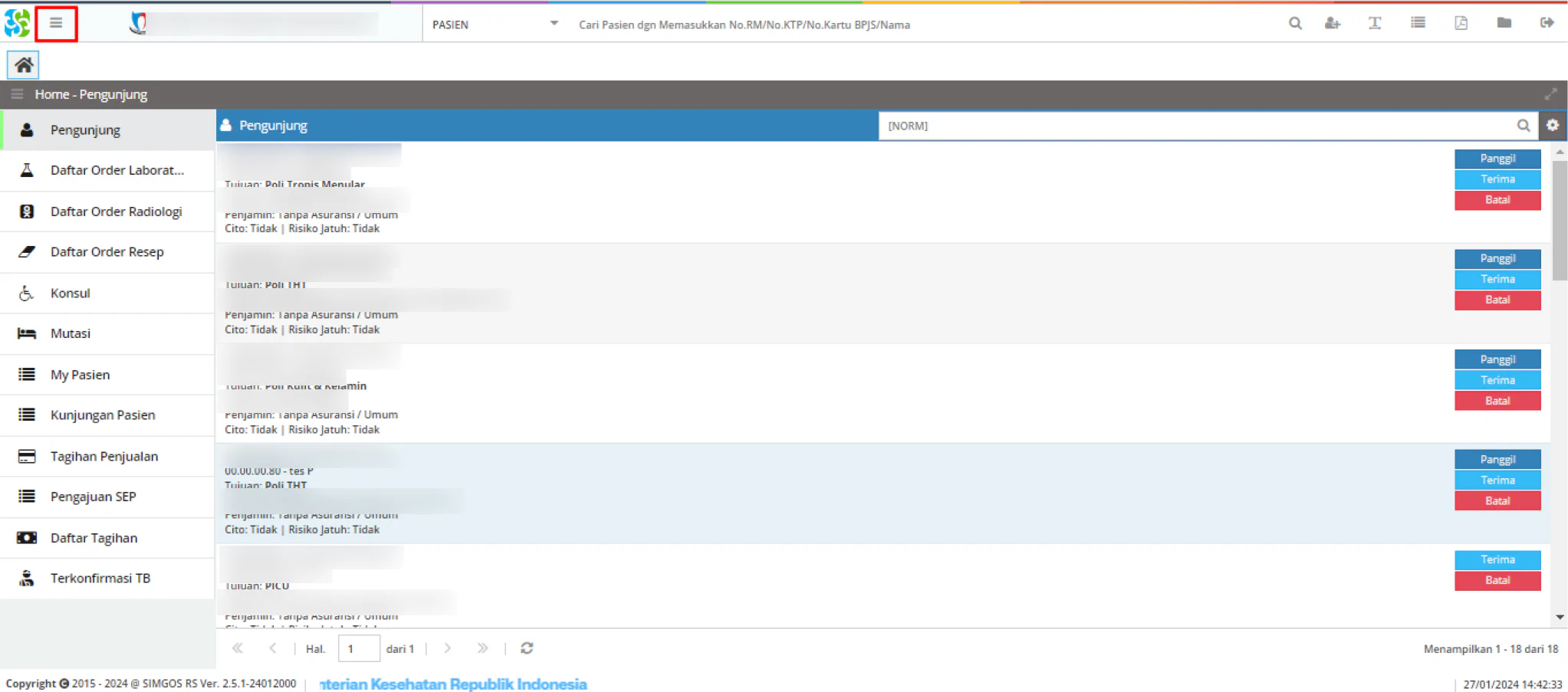Click the add patient icon in top toolbar
The image size is (1568, 692).
coord(1333,24)
